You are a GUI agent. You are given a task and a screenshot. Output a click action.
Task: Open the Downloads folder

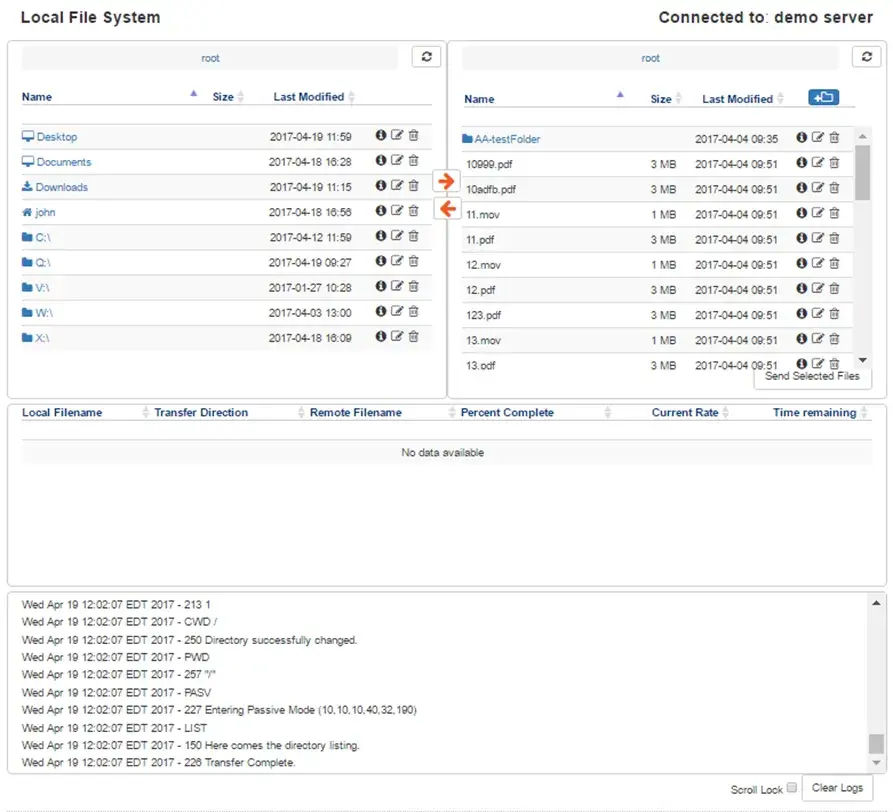point(61,187)
